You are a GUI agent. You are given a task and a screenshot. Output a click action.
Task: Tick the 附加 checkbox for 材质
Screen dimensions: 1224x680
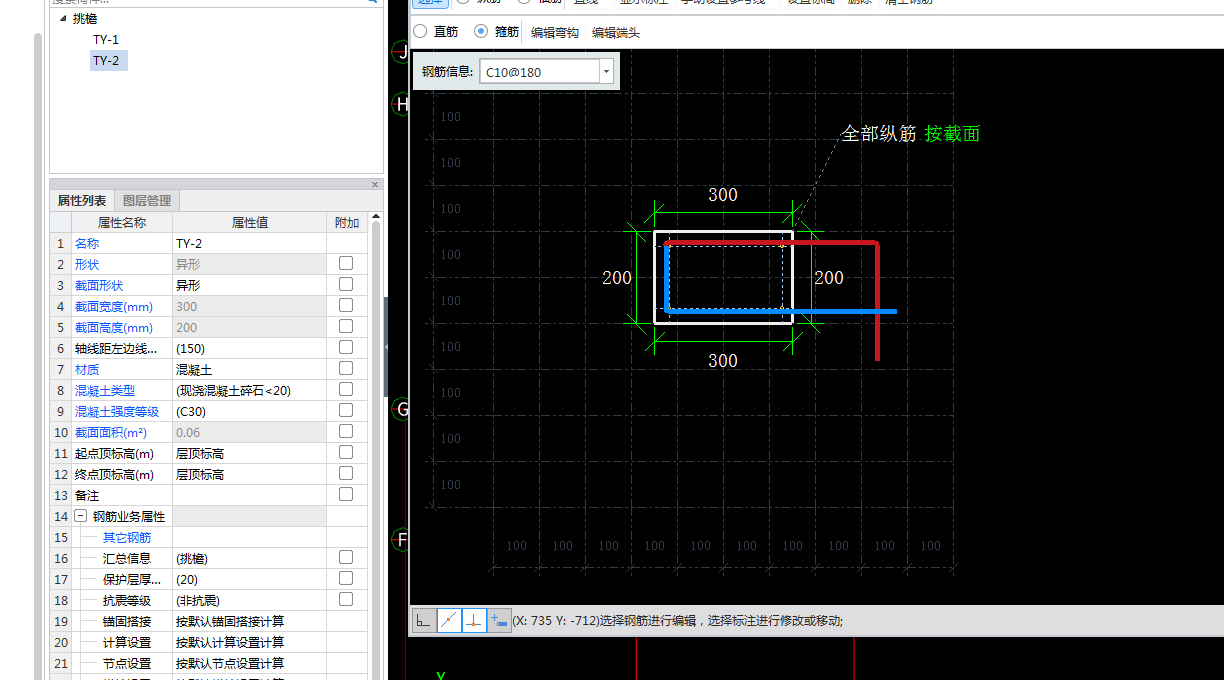point(346,368)
